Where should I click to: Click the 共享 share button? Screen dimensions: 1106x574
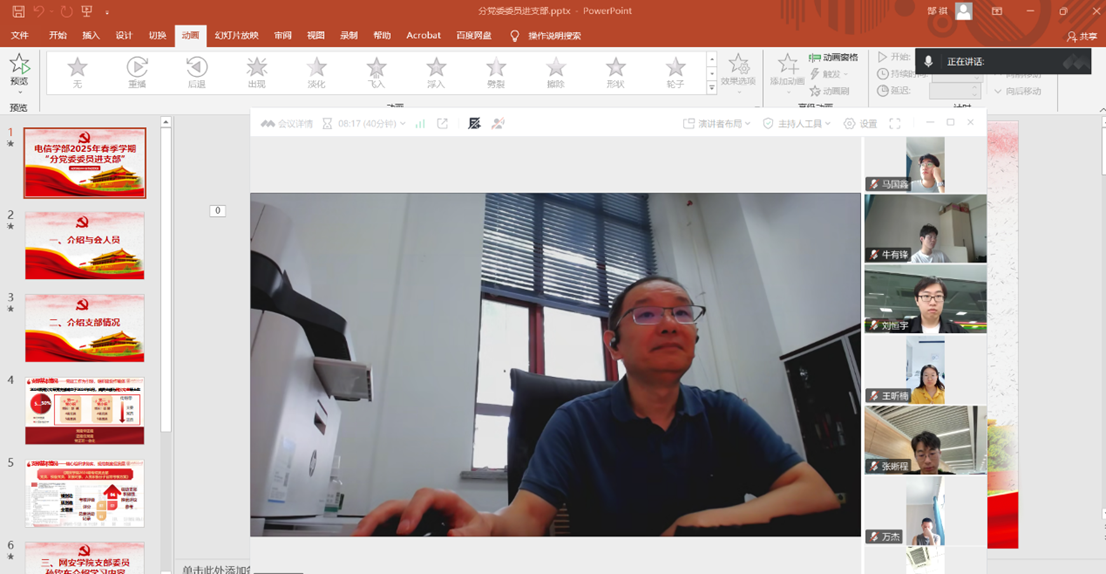click(x=1082, y=36)
